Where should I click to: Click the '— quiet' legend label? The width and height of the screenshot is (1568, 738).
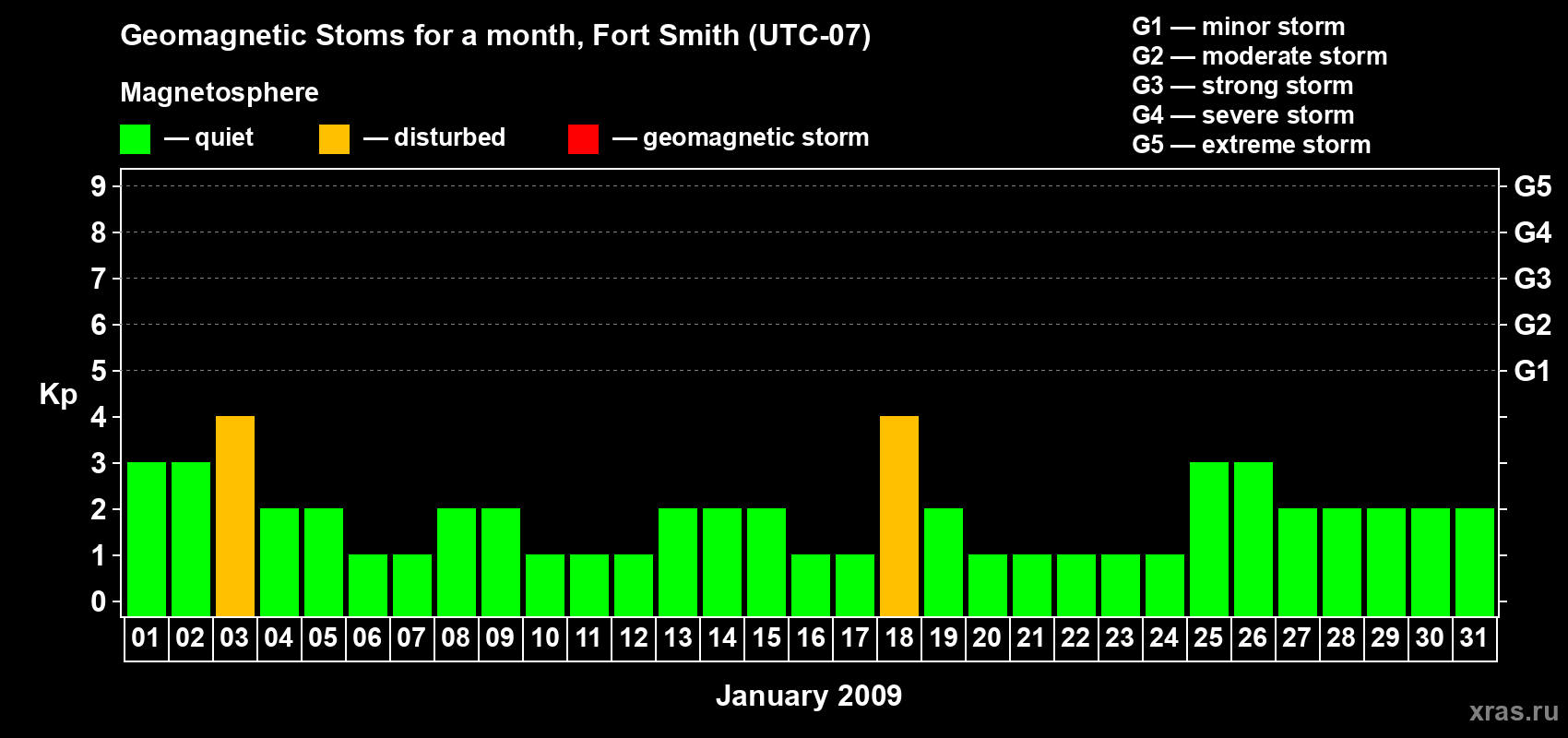click(x=208, y=137)
